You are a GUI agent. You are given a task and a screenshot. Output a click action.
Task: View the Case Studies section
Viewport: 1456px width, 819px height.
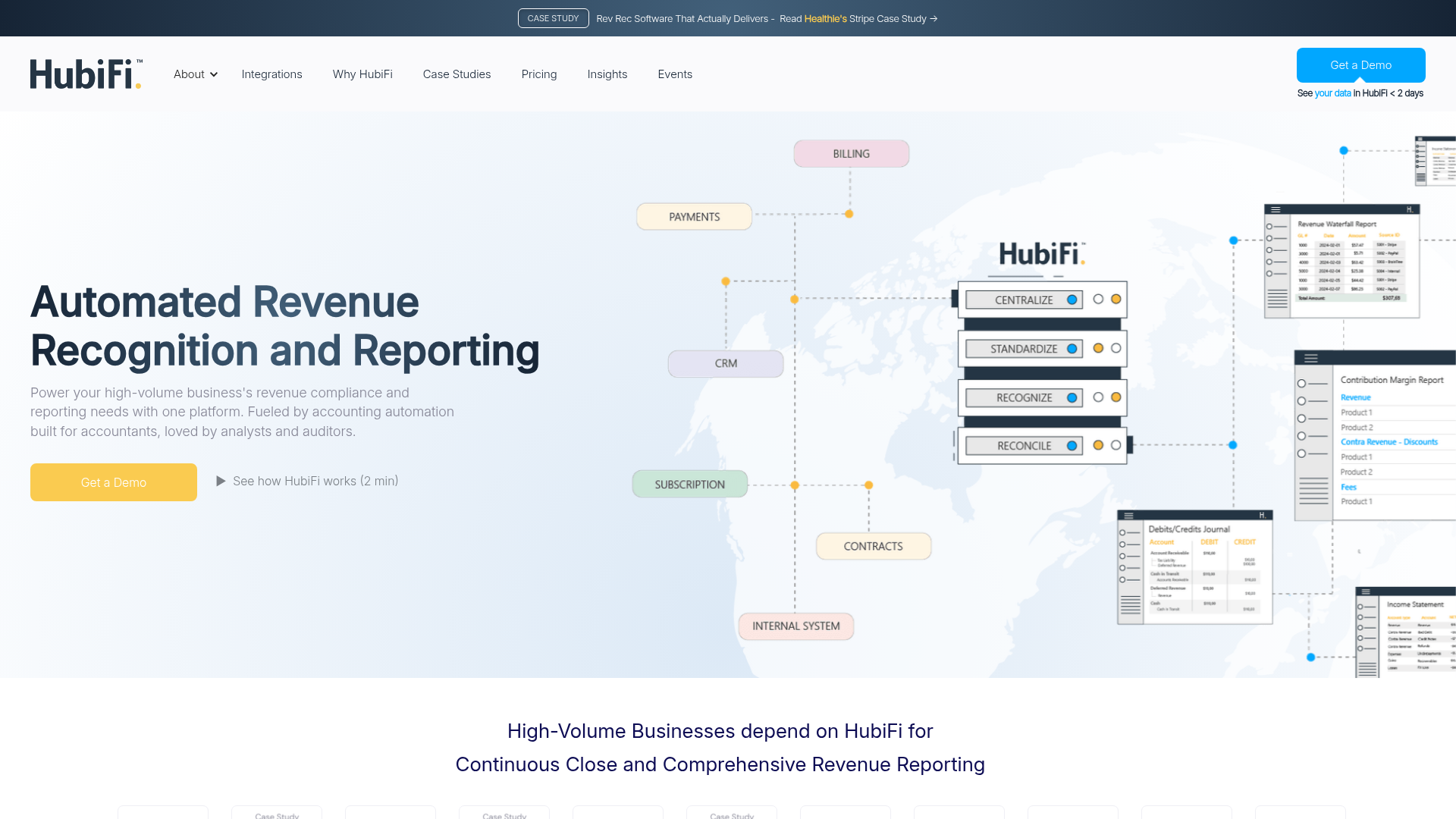point(457,74)
